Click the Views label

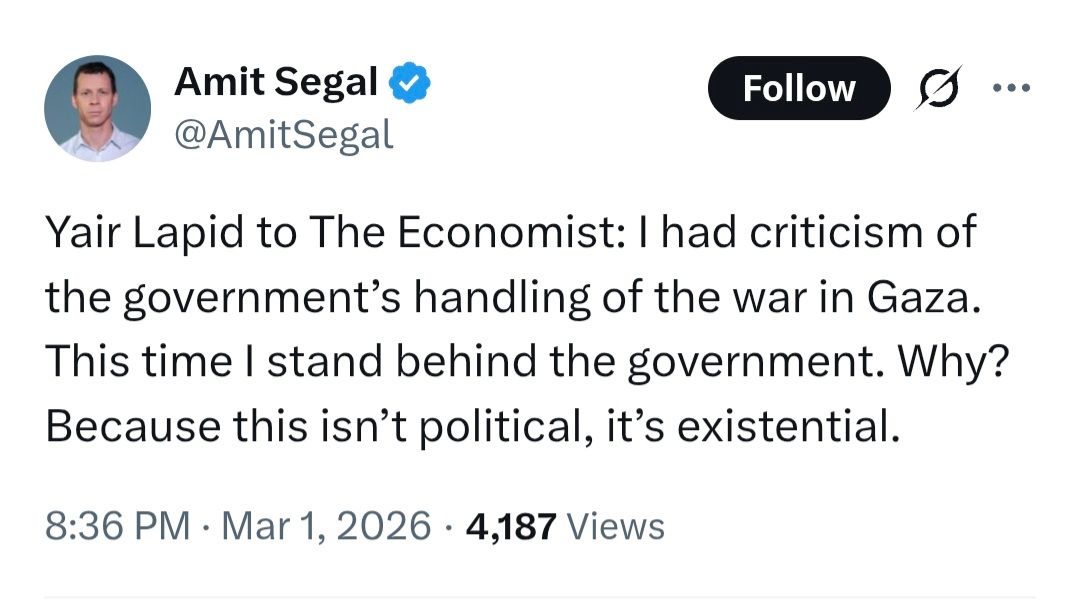pos(615,525)
